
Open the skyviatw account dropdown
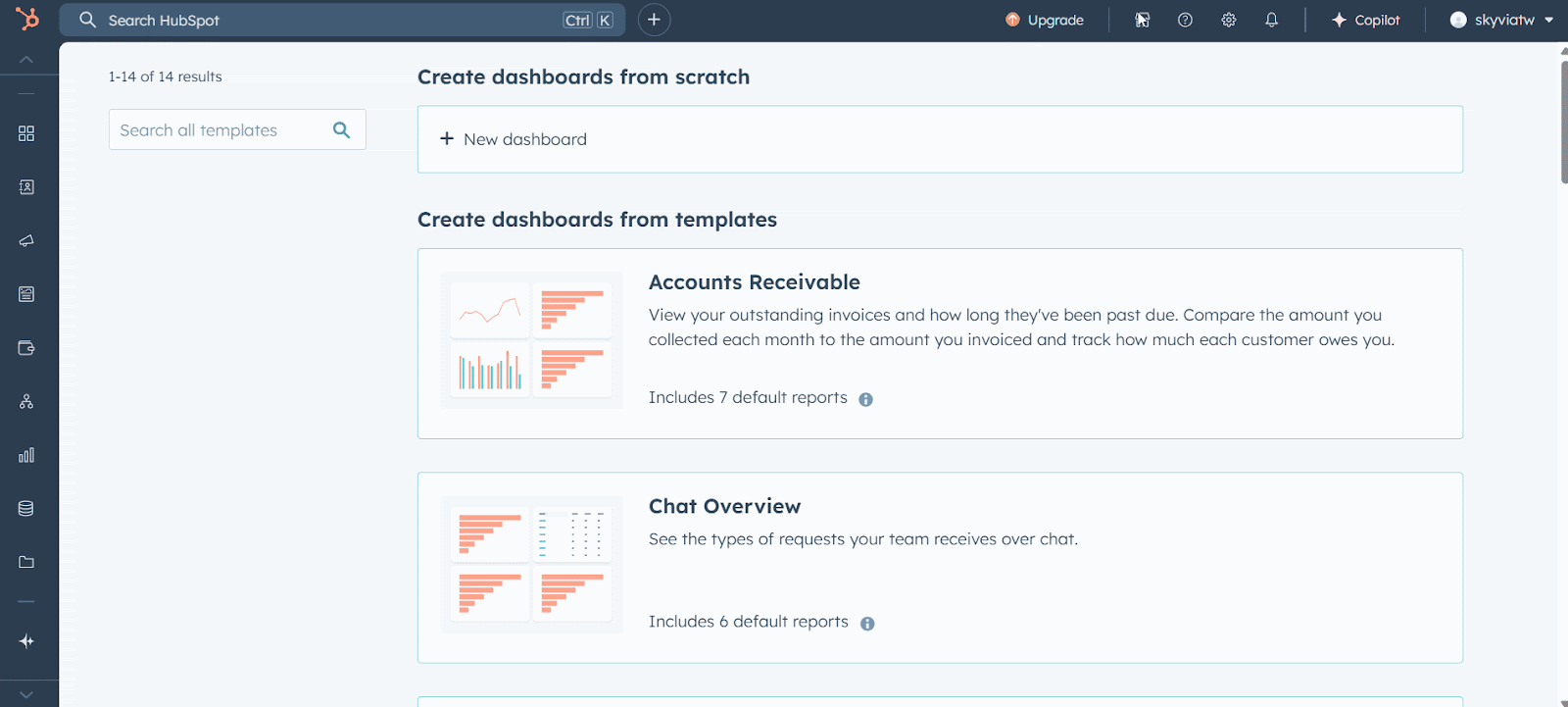click(1499, 20)
